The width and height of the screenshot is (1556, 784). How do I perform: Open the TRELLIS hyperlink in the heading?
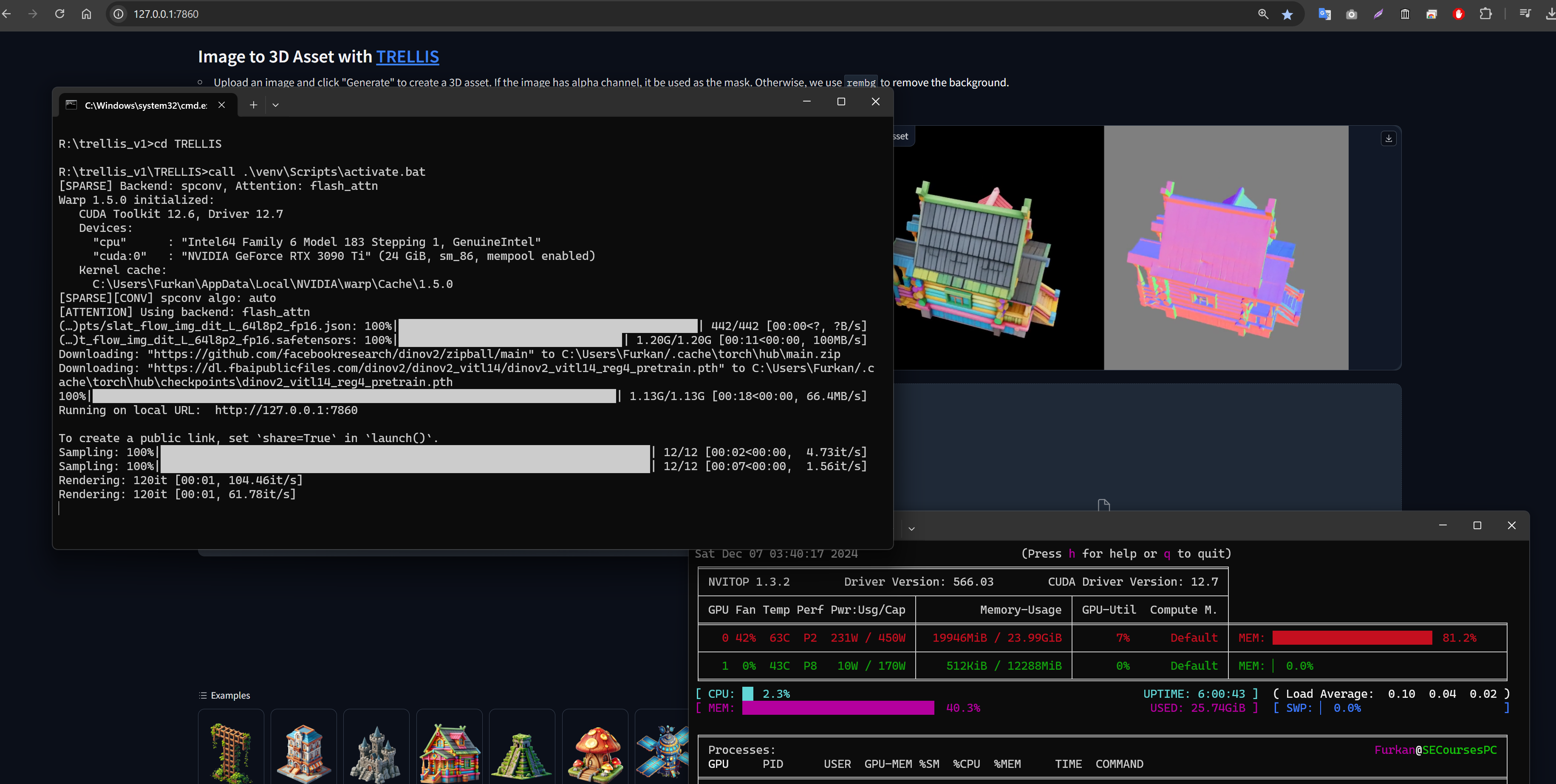click(407, 57)
